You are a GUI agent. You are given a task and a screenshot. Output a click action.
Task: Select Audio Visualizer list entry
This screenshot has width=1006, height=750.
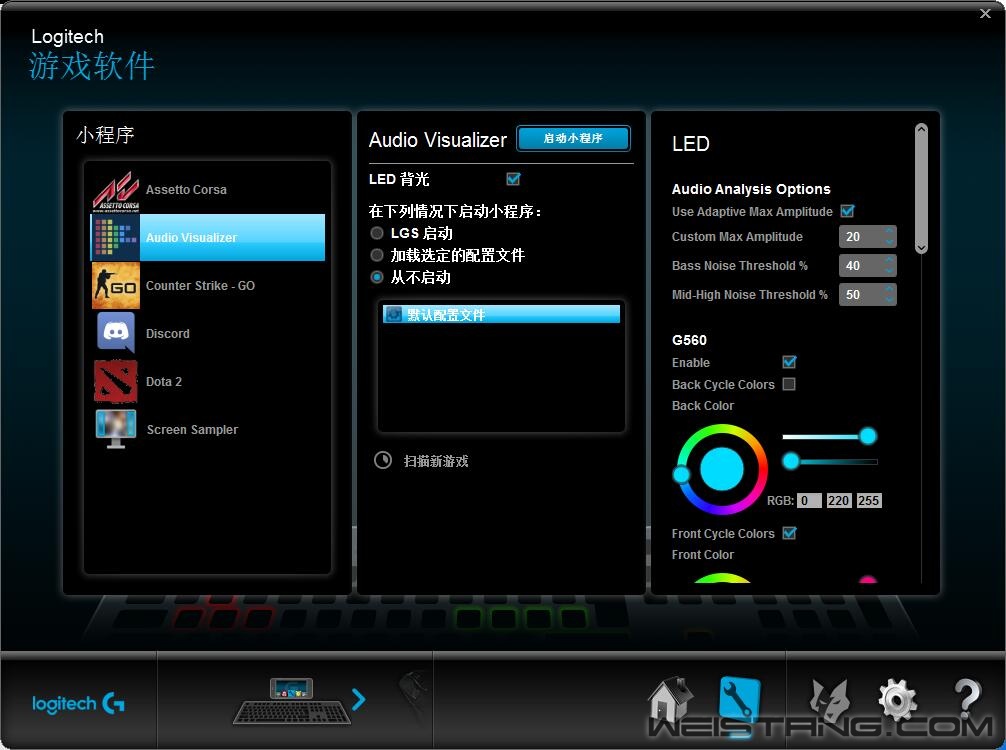tap(208, 237)
